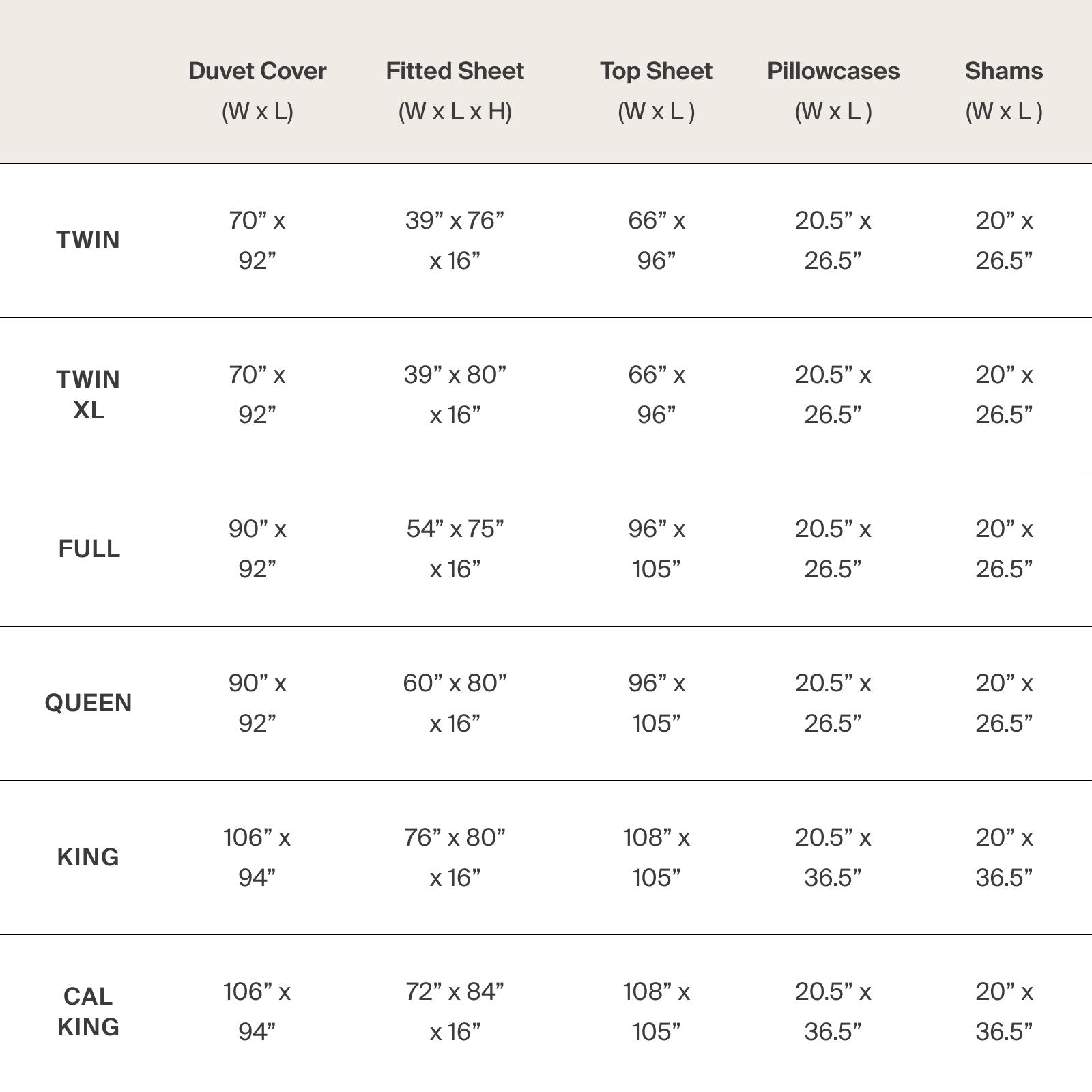This screenshot has height=1092, width=1092.
Task: Click the CAL KING row label
Action: click(88, 1011)
